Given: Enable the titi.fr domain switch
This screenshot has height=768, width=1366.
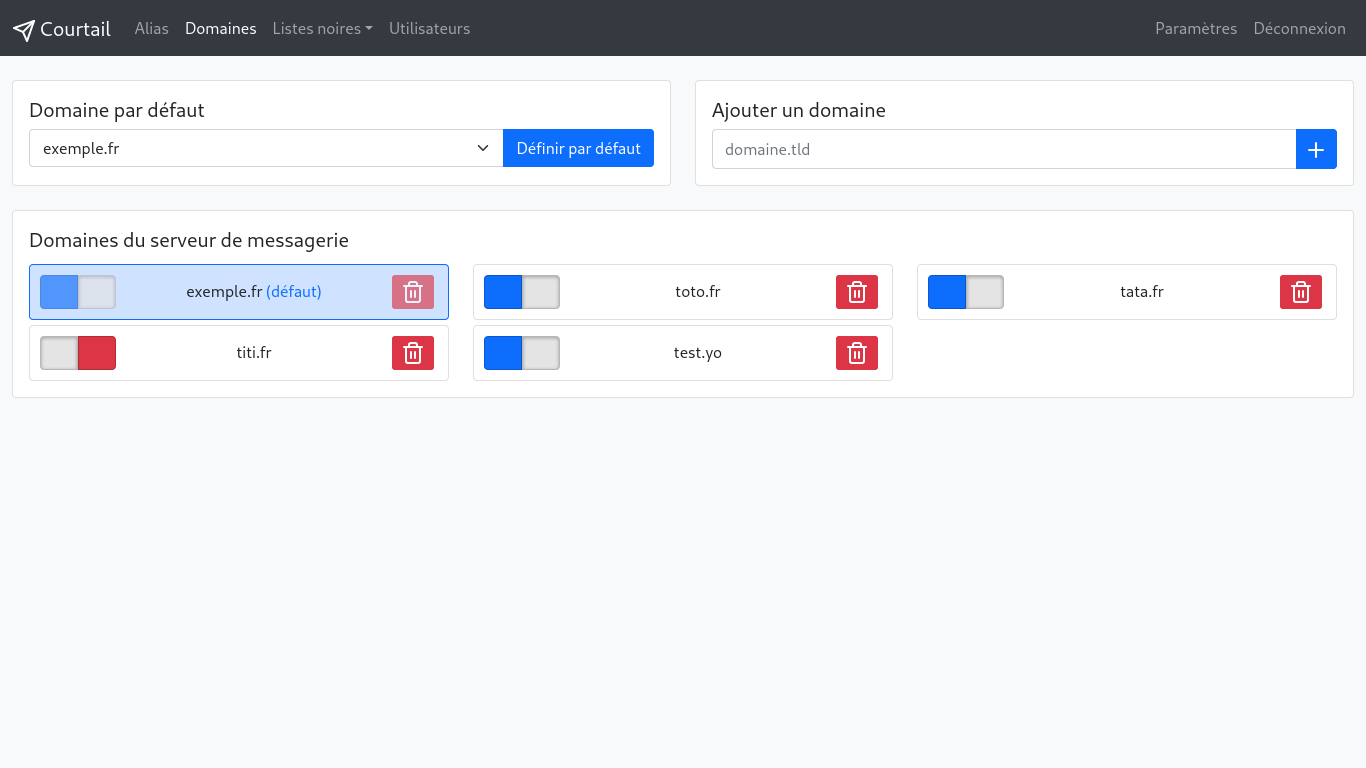Looking at the screenshot, I should click(x=78, y=353).
